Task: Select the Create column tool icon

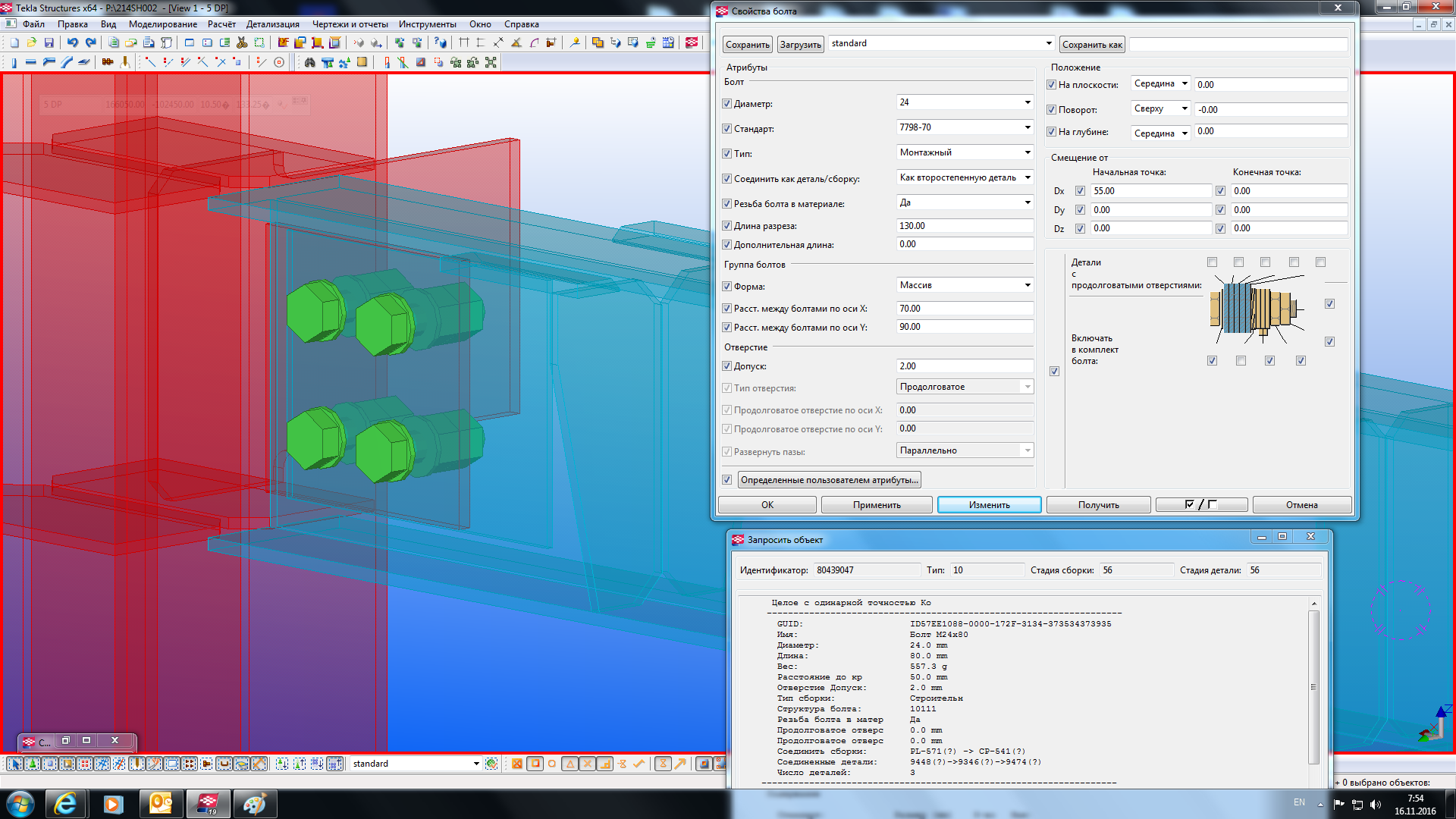Action: pyautogui.click(x=13, y=62)
